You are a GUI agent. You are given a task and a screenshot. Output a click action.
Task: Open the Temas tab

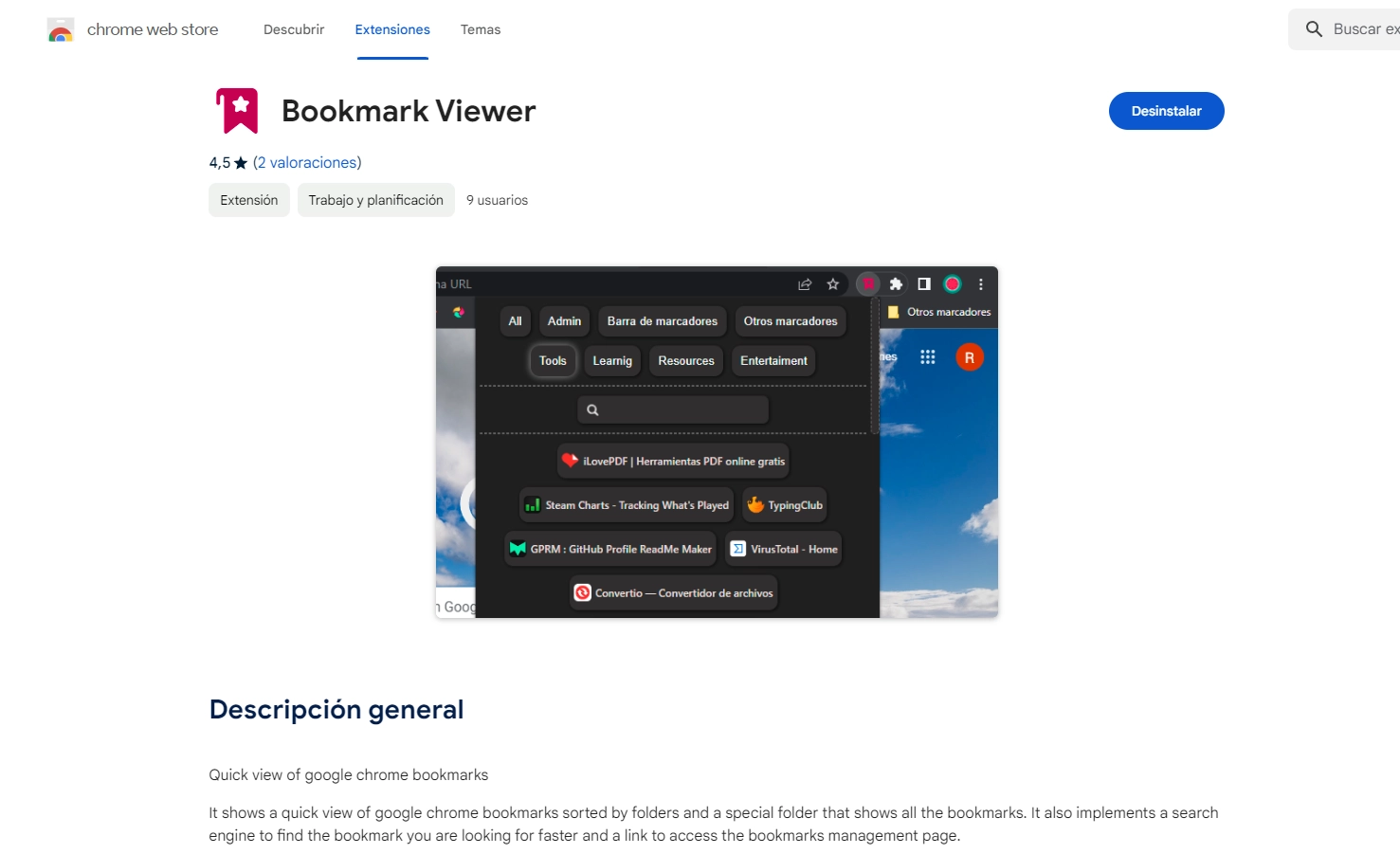tap(481, 29)
